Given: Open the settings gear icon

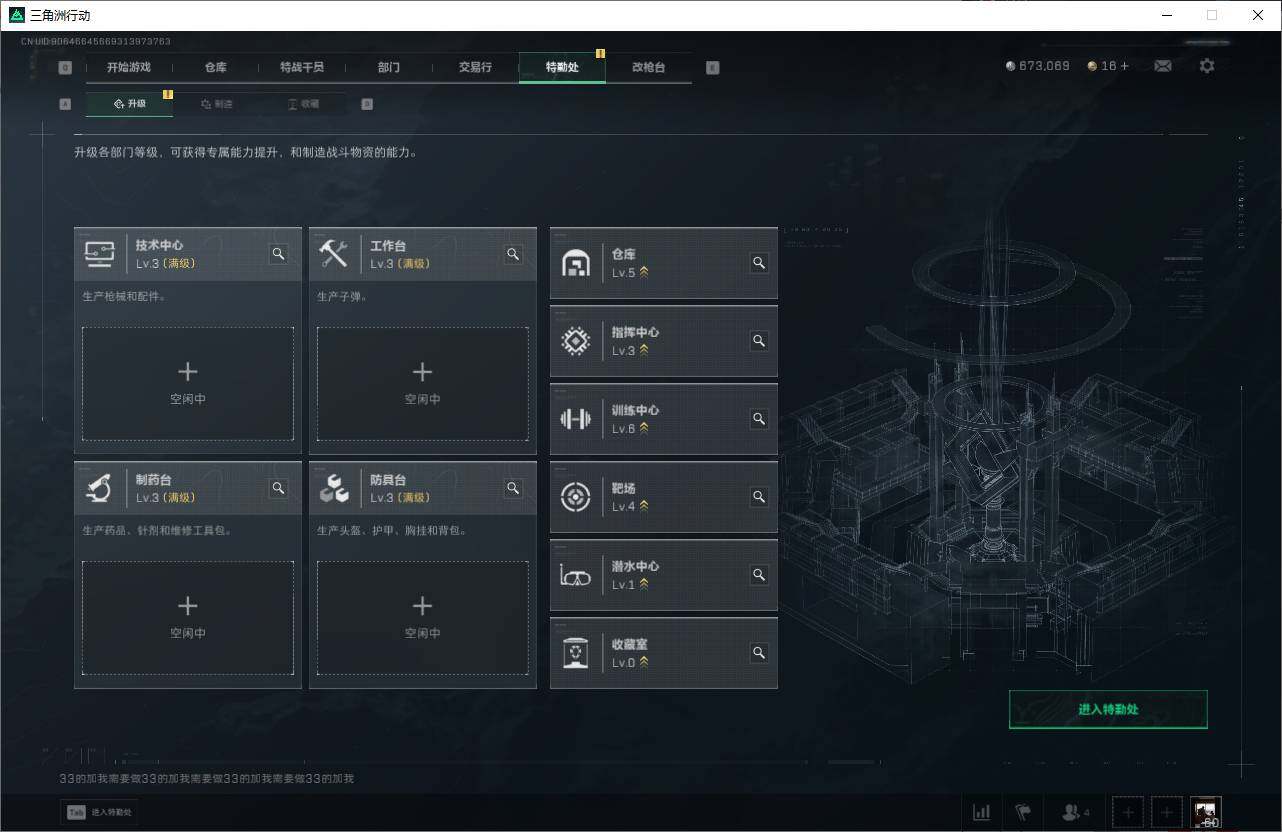Looking at the screenshot, I should tap(1207, 65).
